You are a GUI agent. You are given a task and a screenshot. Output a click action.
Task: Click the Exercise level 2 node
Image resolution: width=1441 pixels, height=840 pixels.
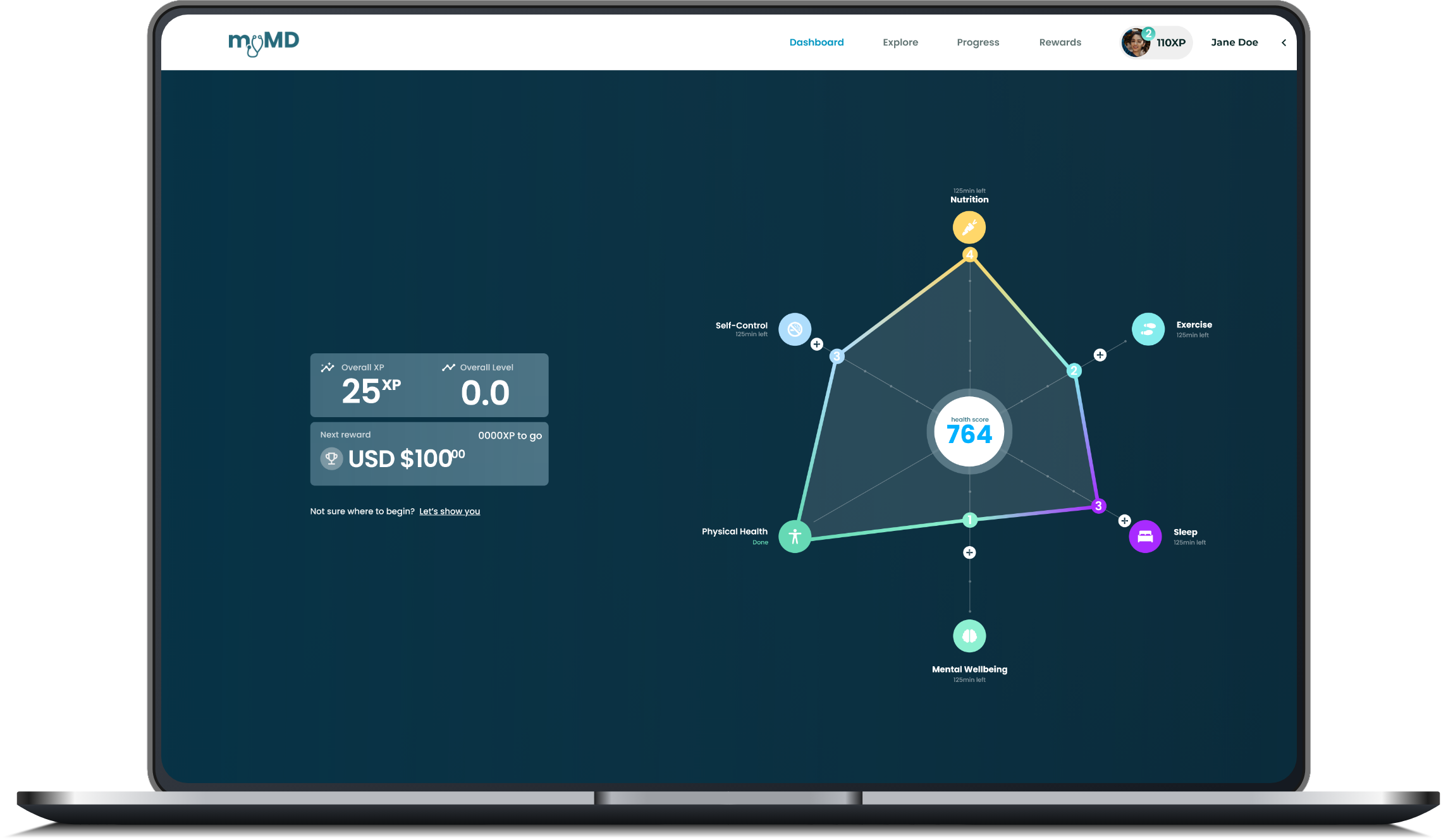coord(1074,371)
